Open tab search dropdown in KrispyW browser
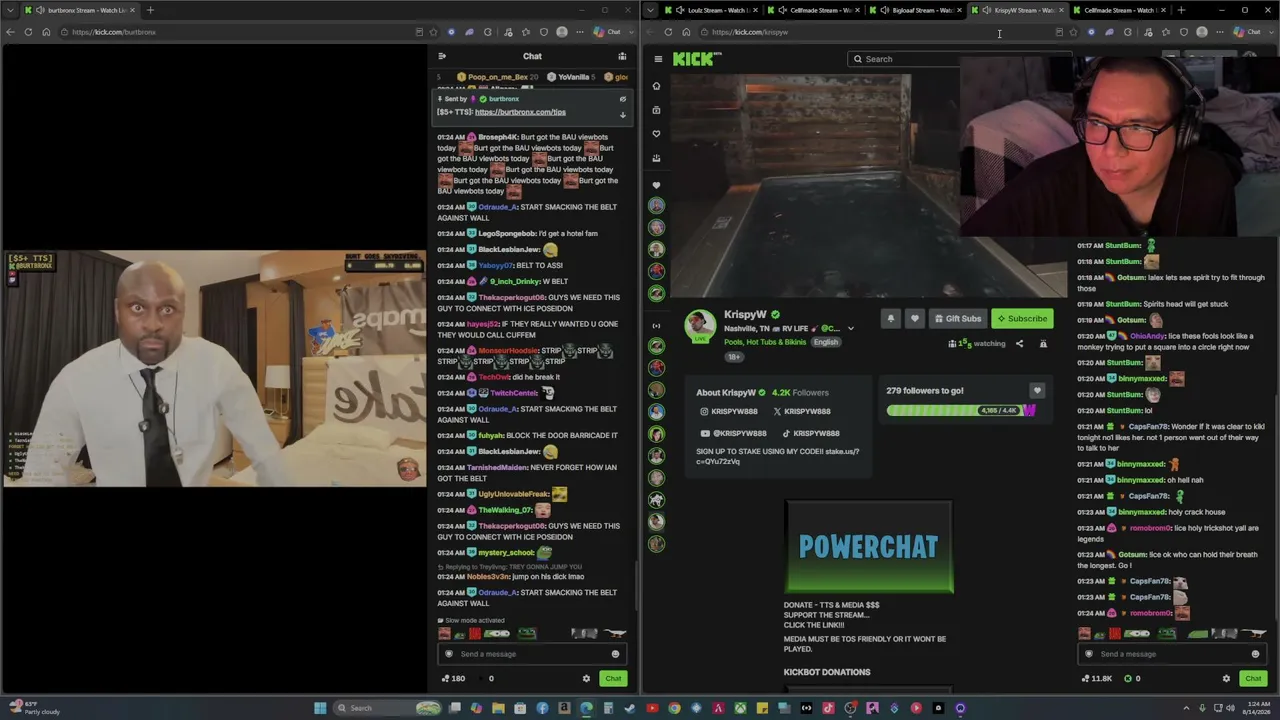 click(651, 10)
